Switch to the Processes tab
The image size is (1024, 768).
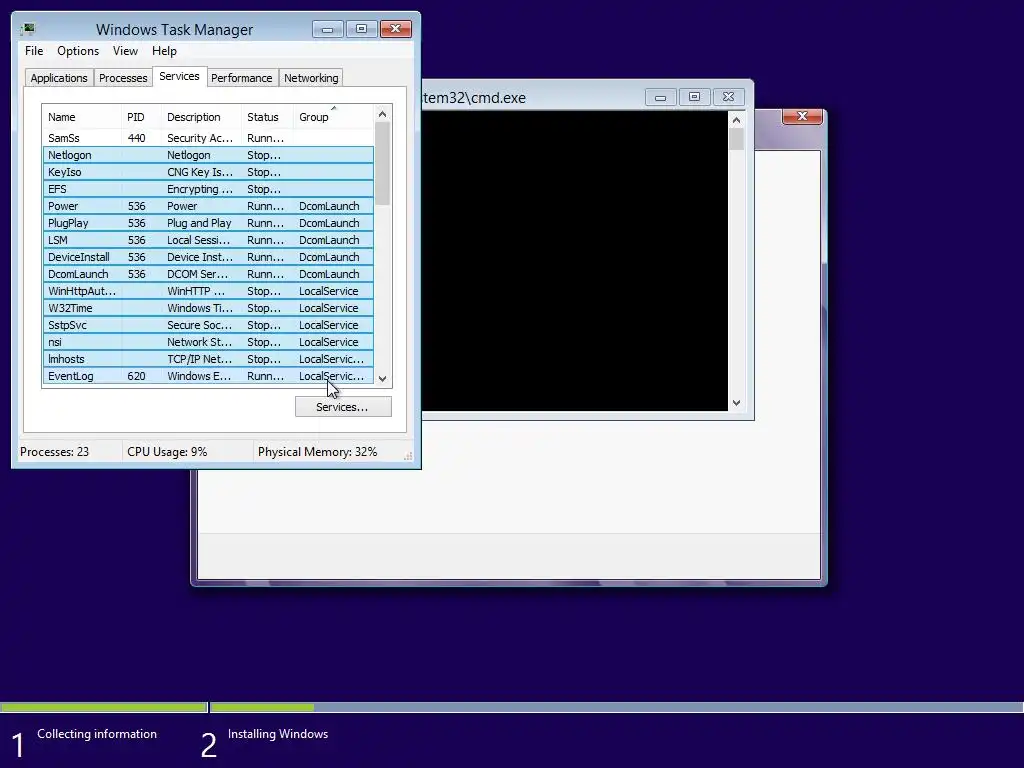pos(123,78)
